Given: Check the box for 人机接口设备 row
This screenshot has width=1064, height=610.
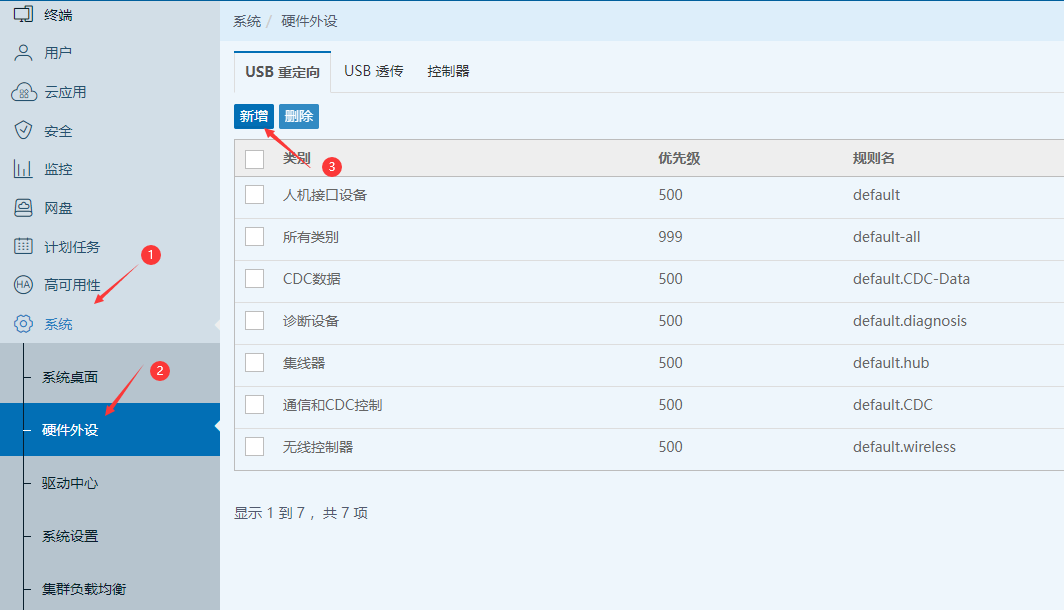Looking at the screenshot, I should coord(254,194).
